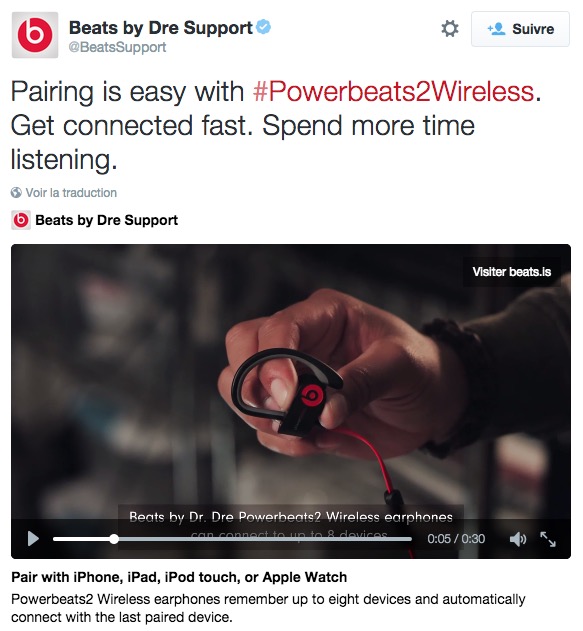
Task: Show the translation via Voir la traduction
Action: (71, 193)
